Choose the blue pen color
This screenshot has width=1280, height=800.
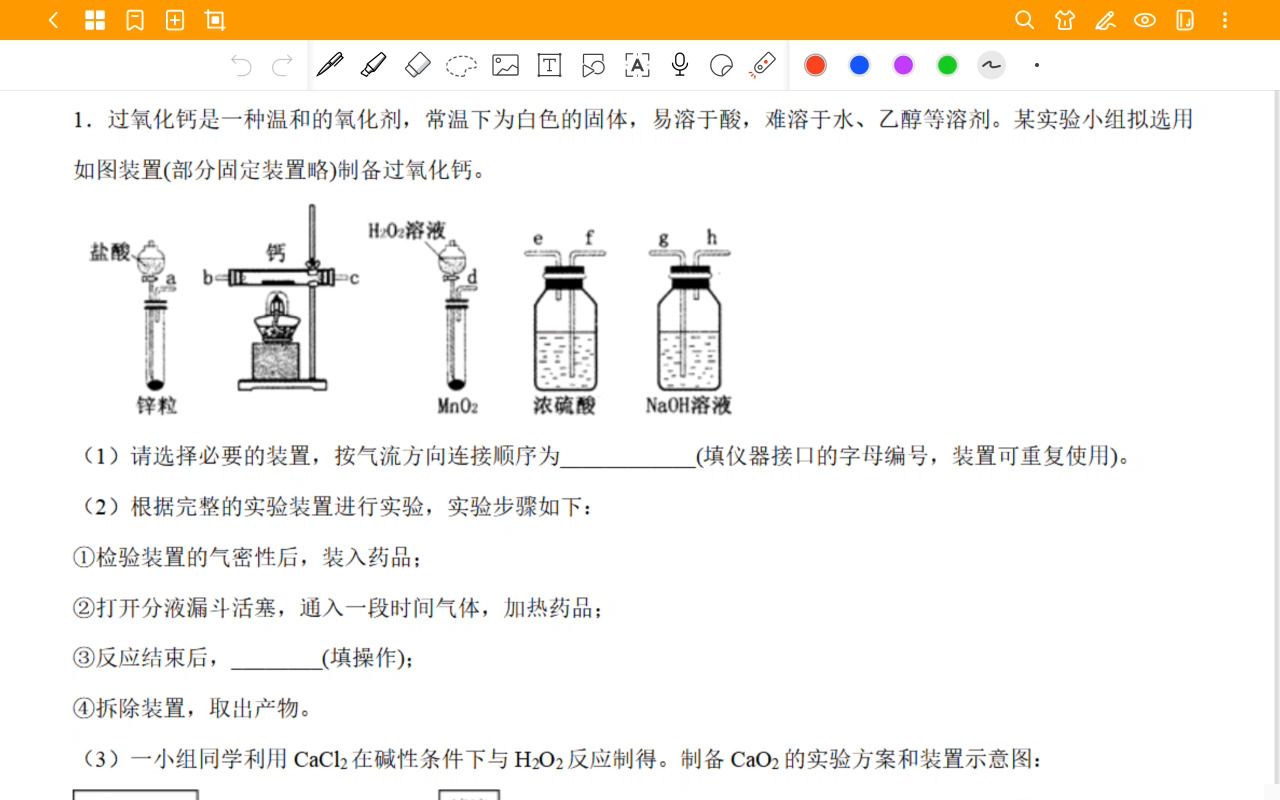coord(860,65)
